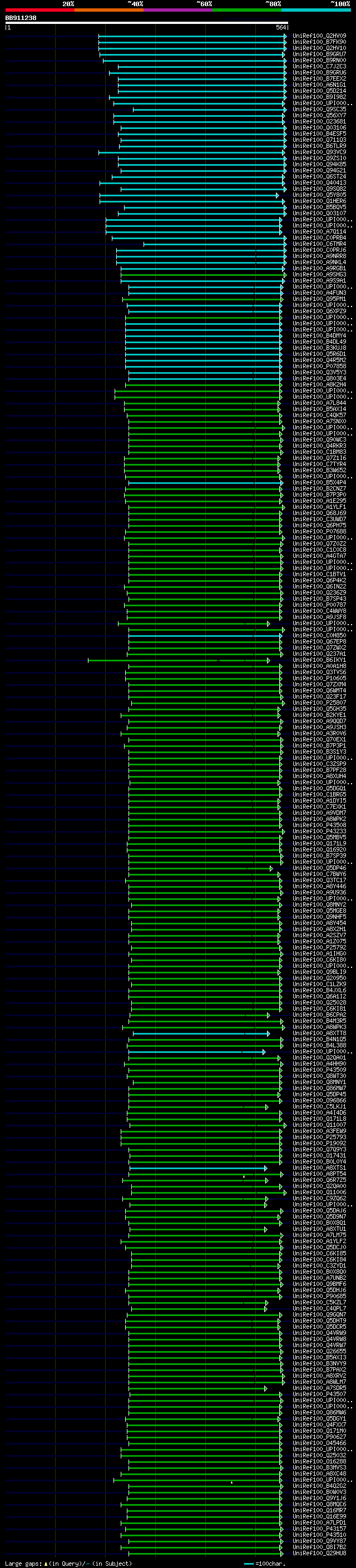Click the alignment bar for UniRef100_Q9SC35
The height and width of the screenshot is (1568, 356).
click(x=209, y=110)
